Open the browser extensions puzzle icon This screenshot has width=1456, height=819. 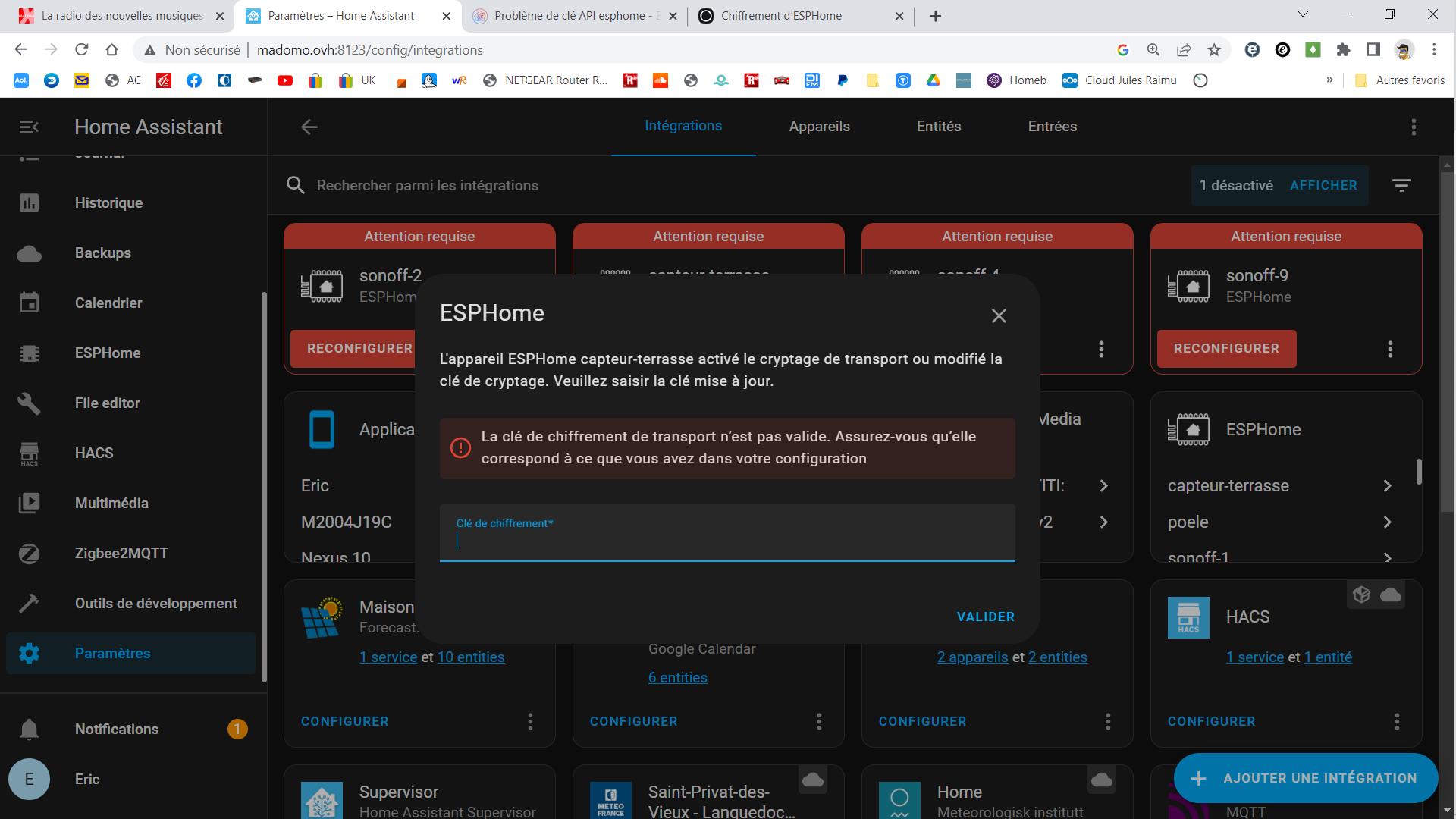1343,50
